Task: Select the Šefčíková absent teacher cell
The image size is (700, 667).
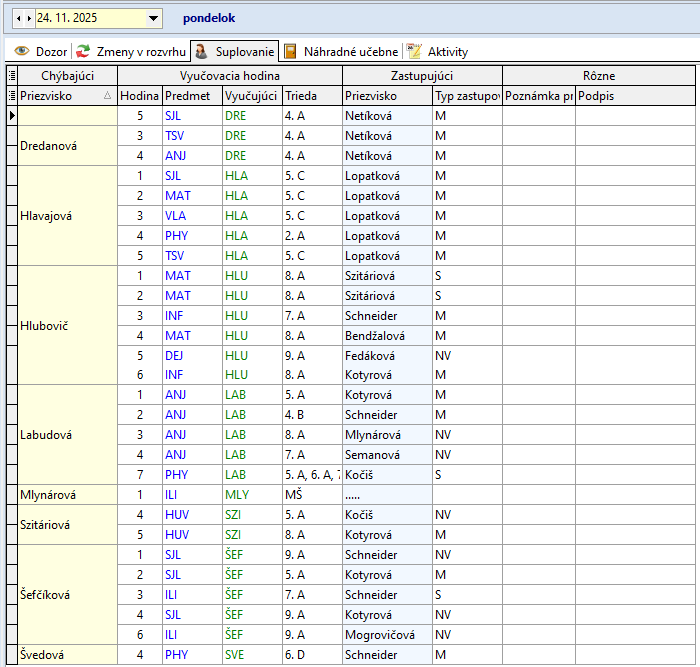Action: [66, 595]
